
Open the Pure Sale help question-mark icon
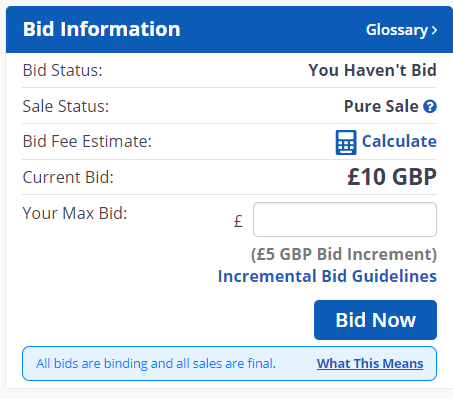pyautogui.click(x=430, y=107)
